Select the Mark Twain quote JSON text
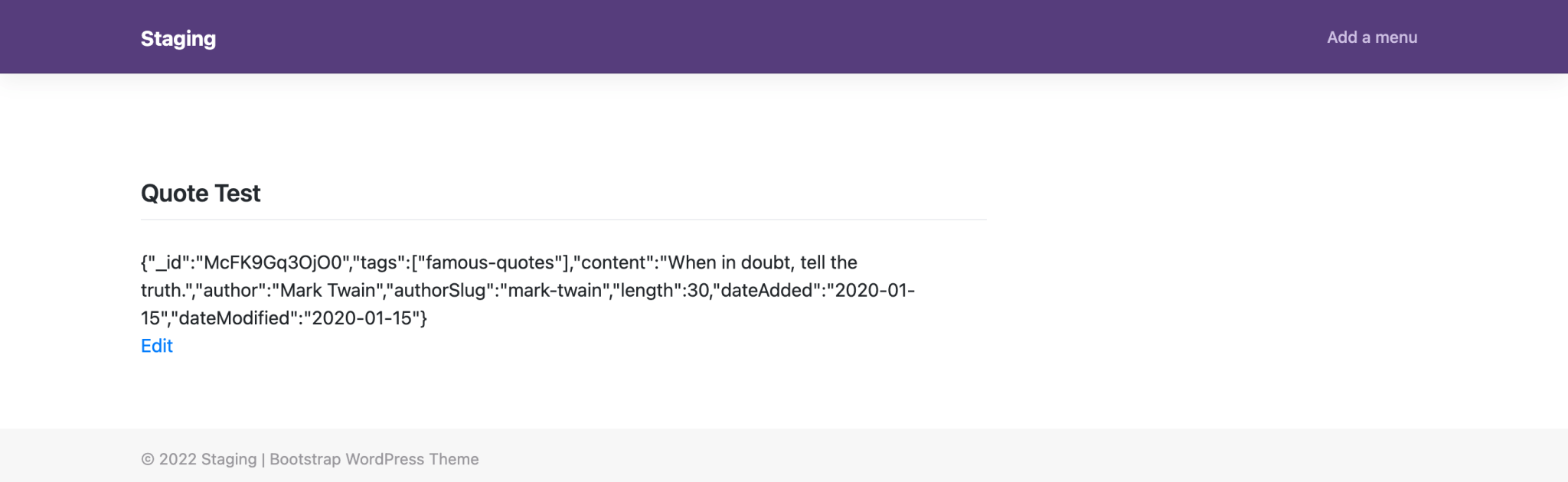This screenshot has width=1568, height=482. pyautogui.click(x=528, y=289)
